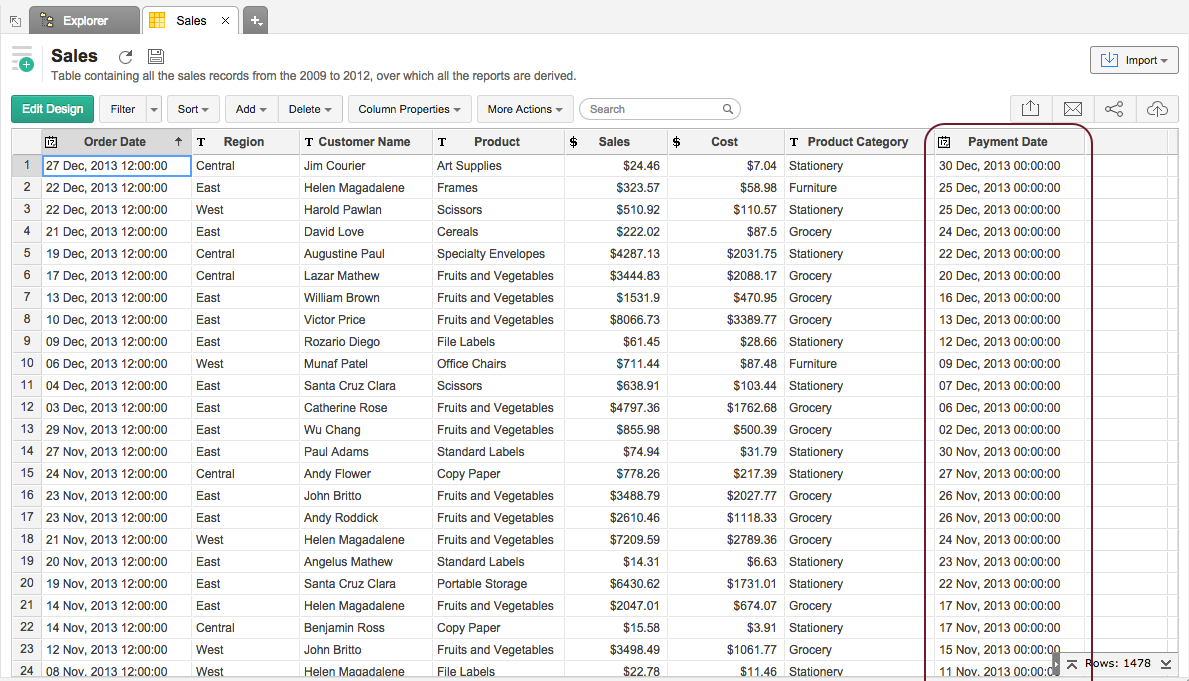Click the Edit Design button
The width and height of the screenshot is (1189, 681).
52,109
